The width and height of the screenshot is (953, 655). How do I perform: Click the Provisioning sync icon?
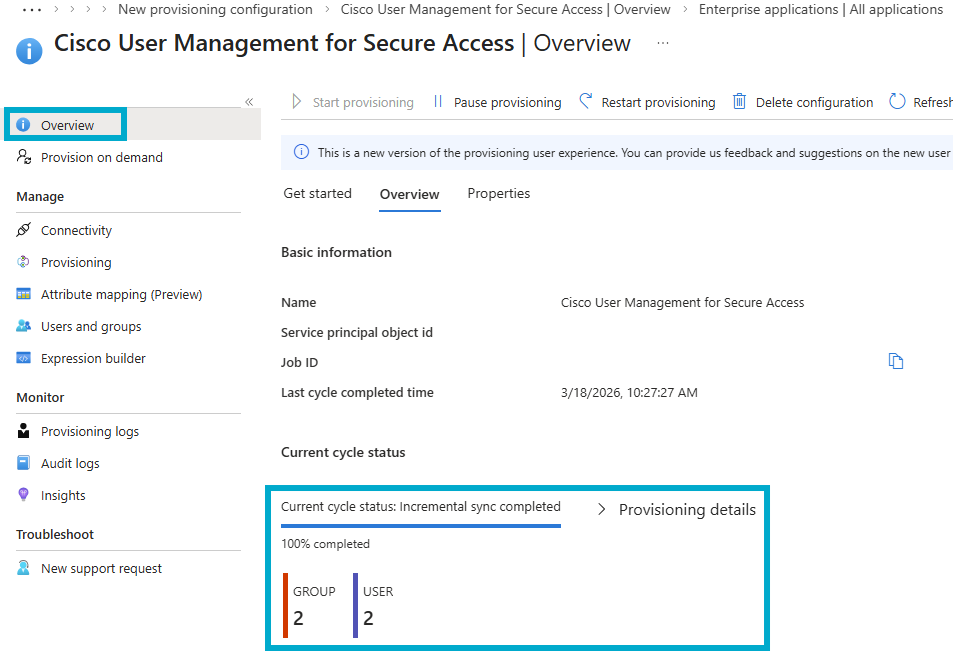pos(23,262)
